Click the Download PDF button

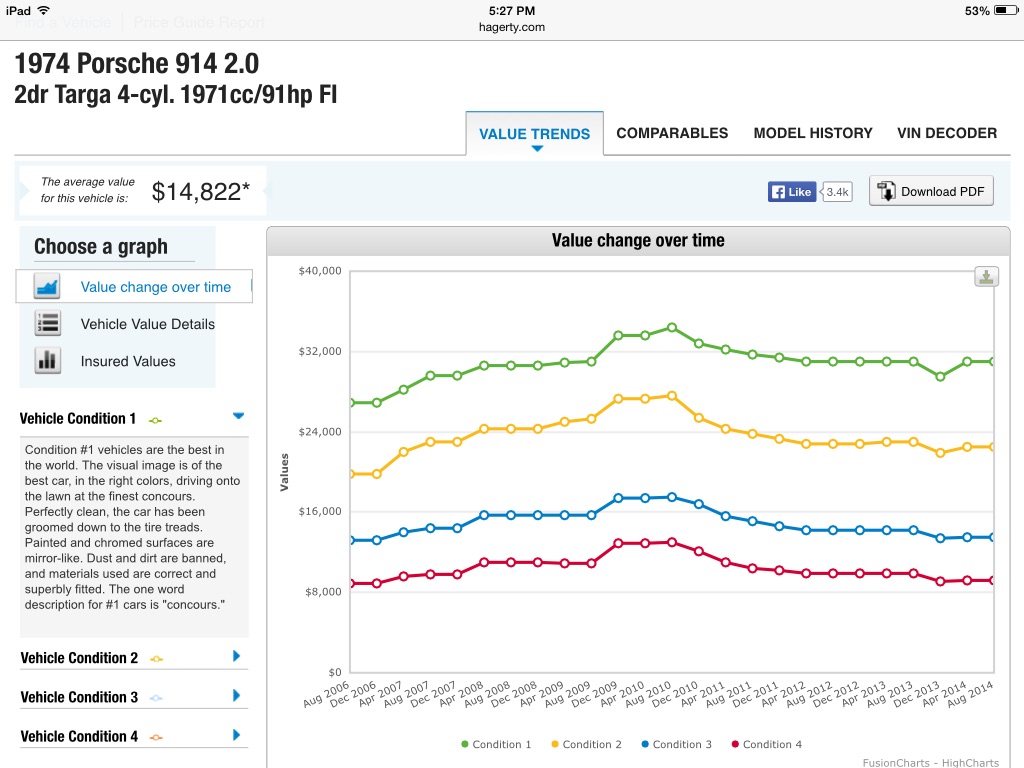(x=931, y=192)
